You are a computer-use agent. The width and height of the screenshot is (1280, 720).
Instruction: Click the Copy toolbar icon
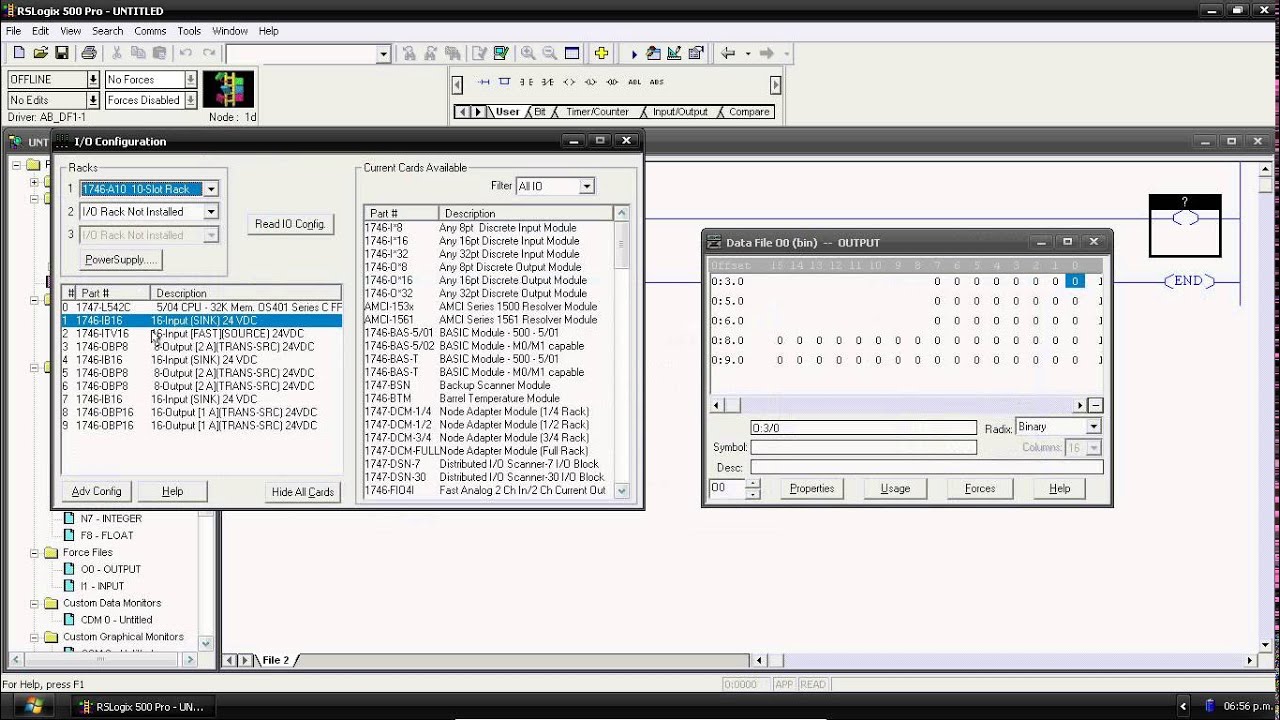click(x=139, y=53)
